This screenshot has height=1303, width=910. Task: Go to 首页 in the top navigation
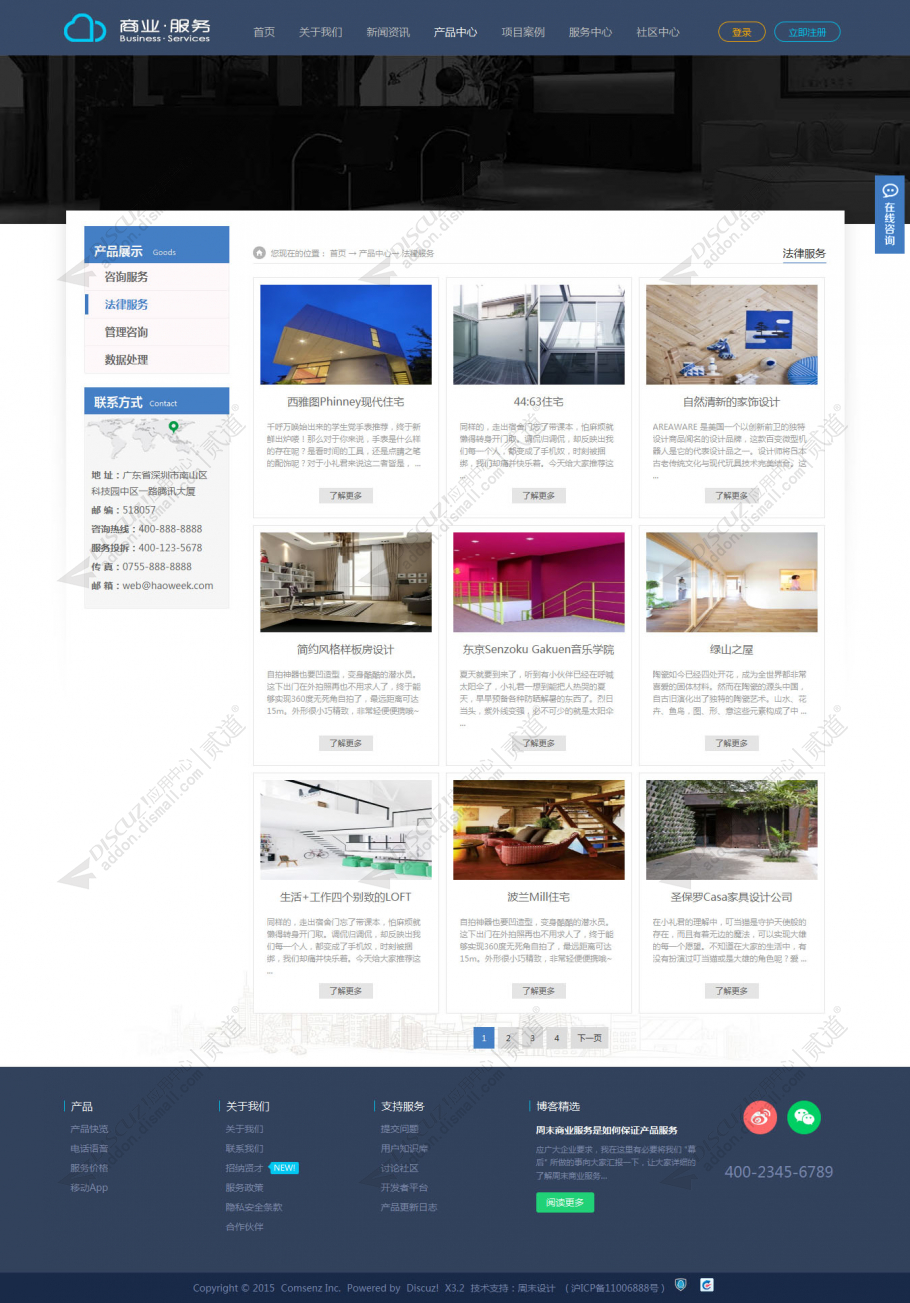pyautogui.click(x=264, y=32)
